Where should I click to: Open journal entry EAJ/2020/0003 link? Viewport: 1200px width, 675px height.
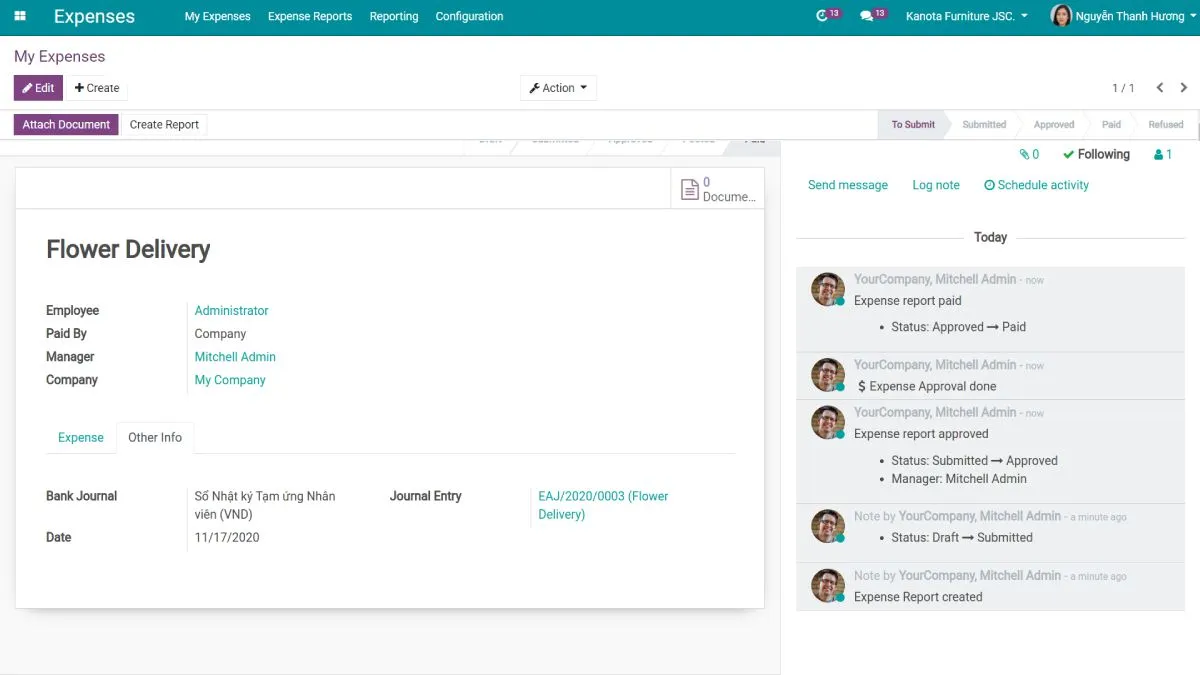click(603, 505)
